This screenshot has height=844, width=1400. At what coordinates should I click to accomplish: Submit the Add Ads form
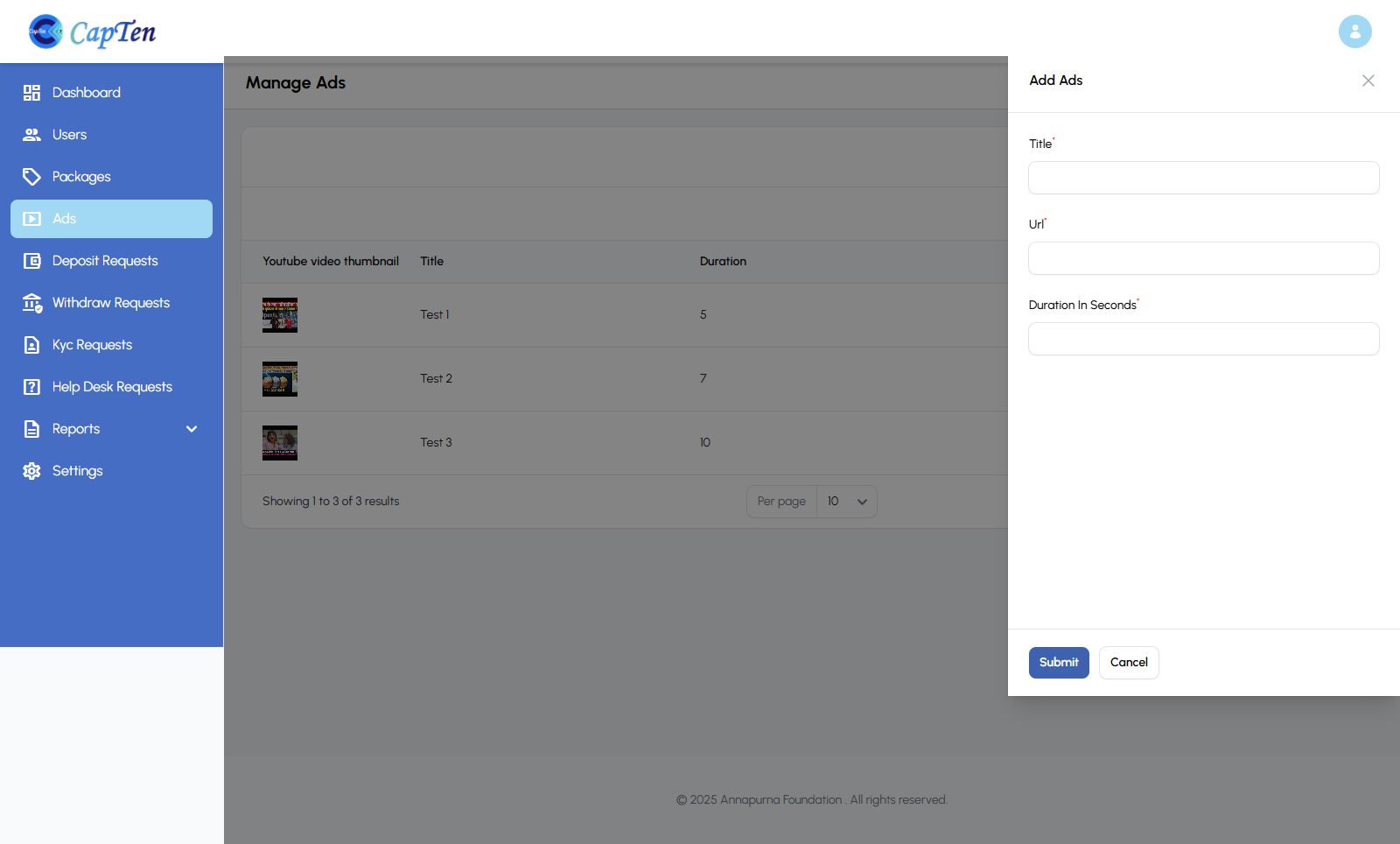point(1059,663)
